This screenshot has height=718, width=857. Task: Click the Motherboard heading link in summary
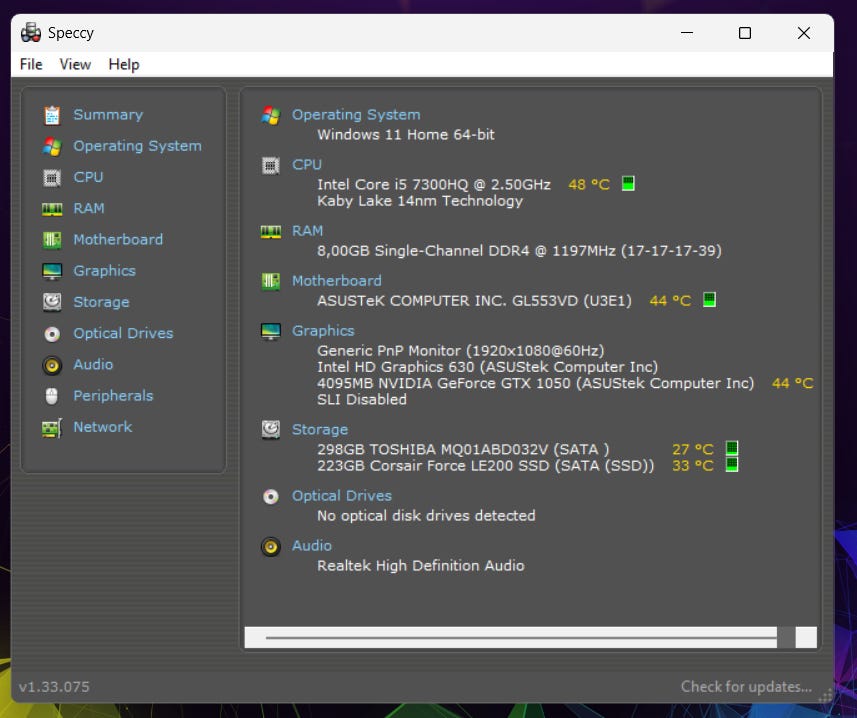[x=337, y=281]
